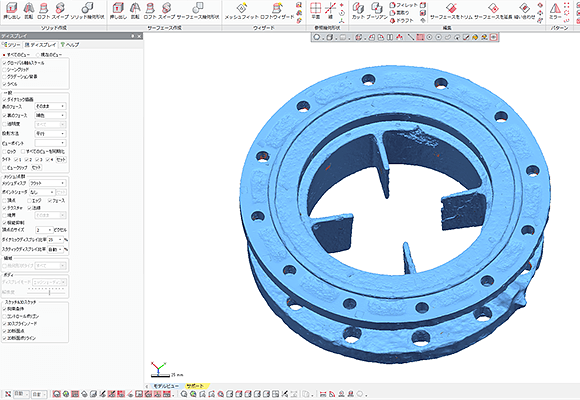The image size is (580, 400).
Task: Select Trim Surface (サーフェースをトリム) tool
Action: click(451, 11)
